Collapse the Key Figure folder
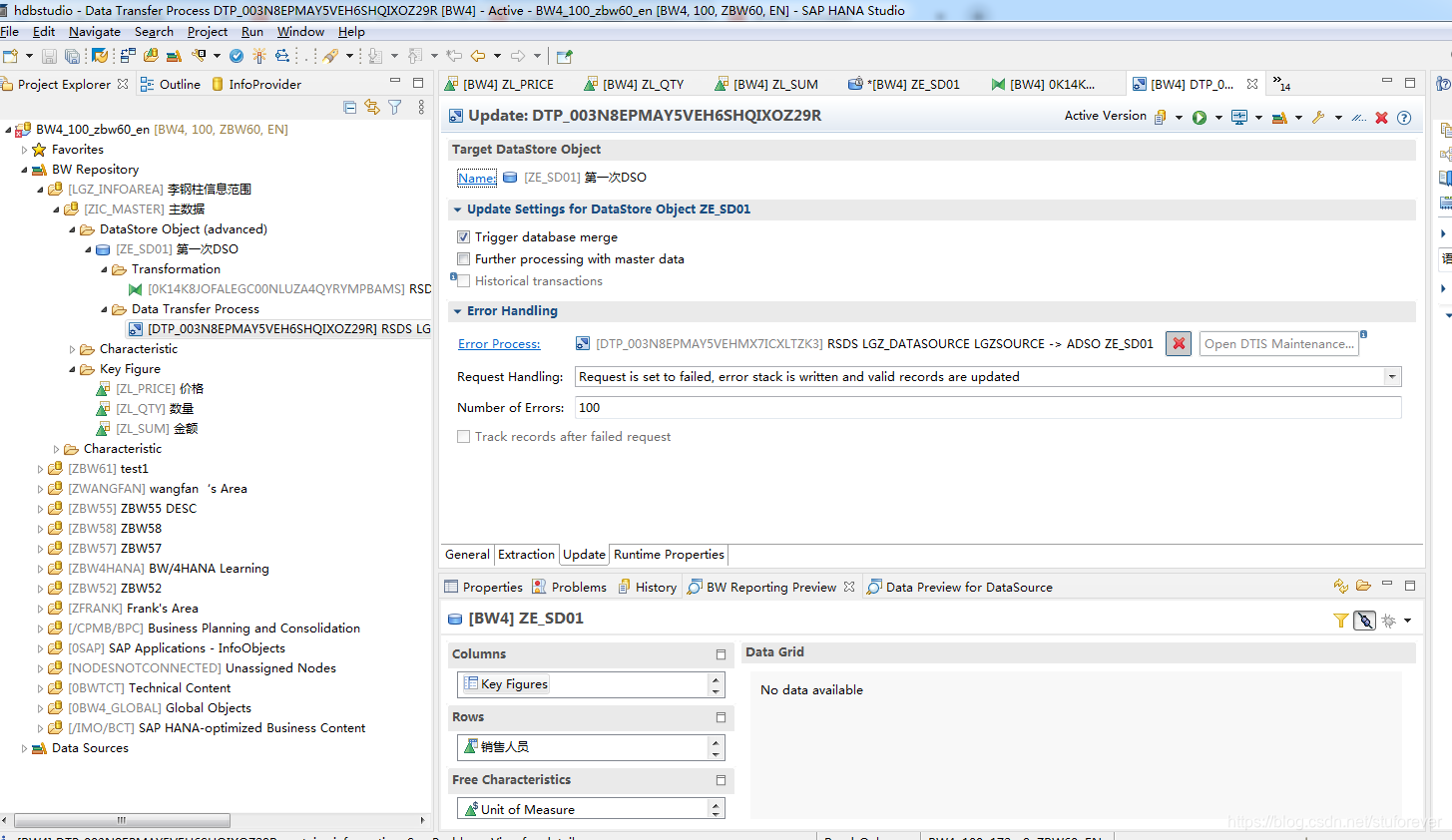The image size is (1452, 840). point(73,369)
